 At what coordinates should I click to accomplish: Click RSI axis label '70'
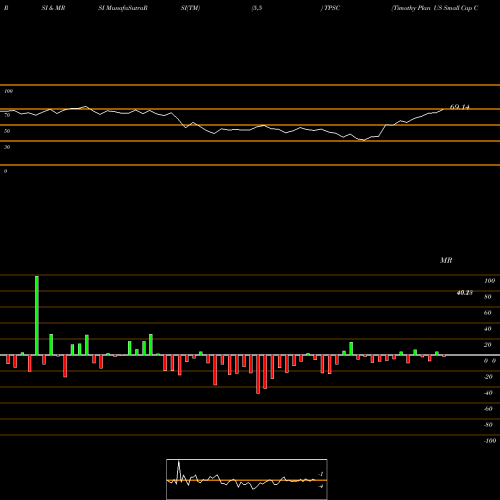click(7, 115)
